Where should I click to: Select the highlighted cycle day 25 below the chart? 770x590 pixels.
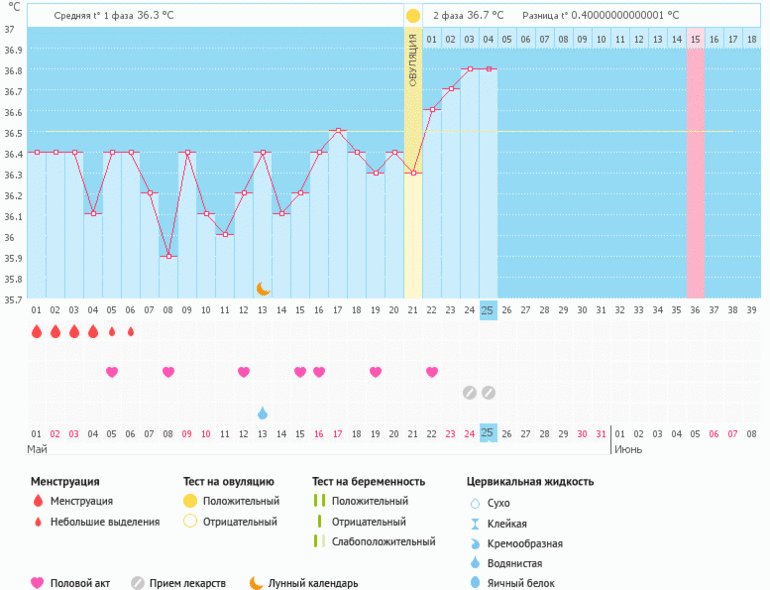point(487,310)
